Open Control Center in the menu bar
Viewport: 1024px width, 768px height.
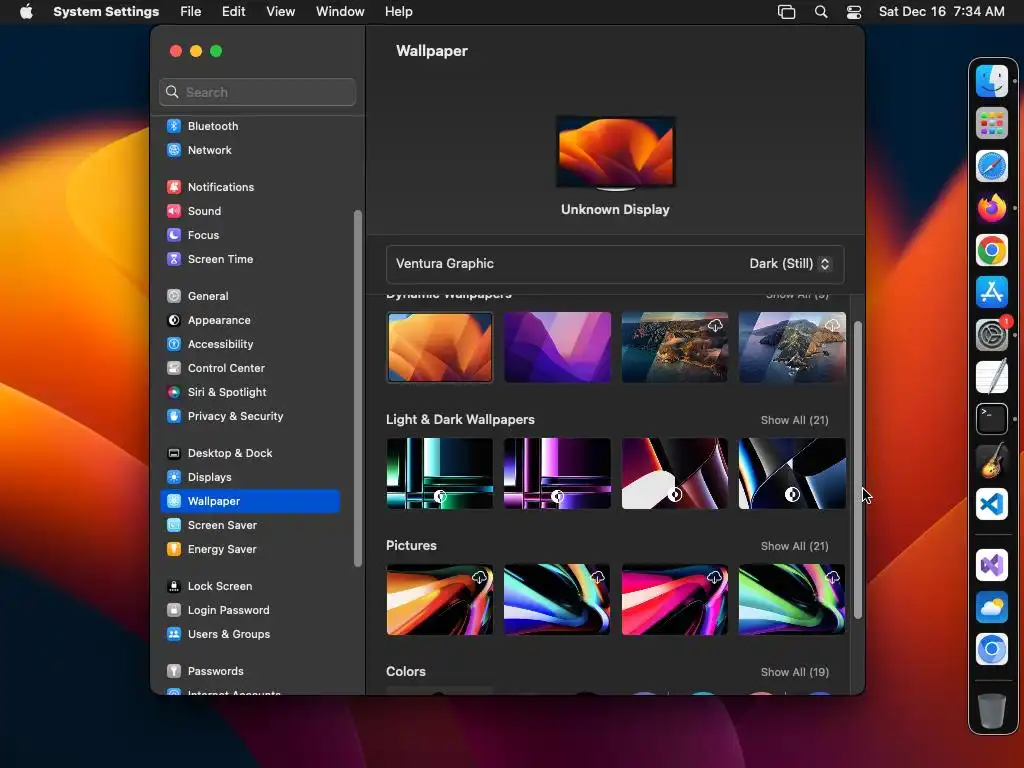point(854,12)
